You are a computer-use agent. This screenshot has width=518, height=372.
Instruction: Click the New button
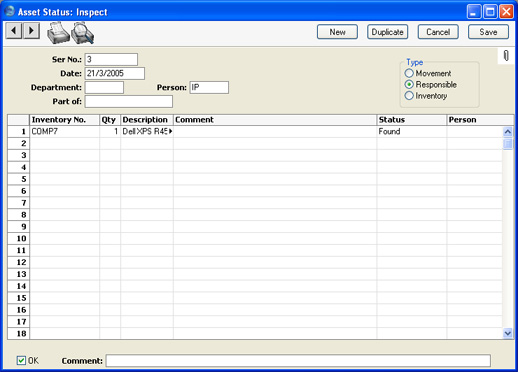click(337, 32)
